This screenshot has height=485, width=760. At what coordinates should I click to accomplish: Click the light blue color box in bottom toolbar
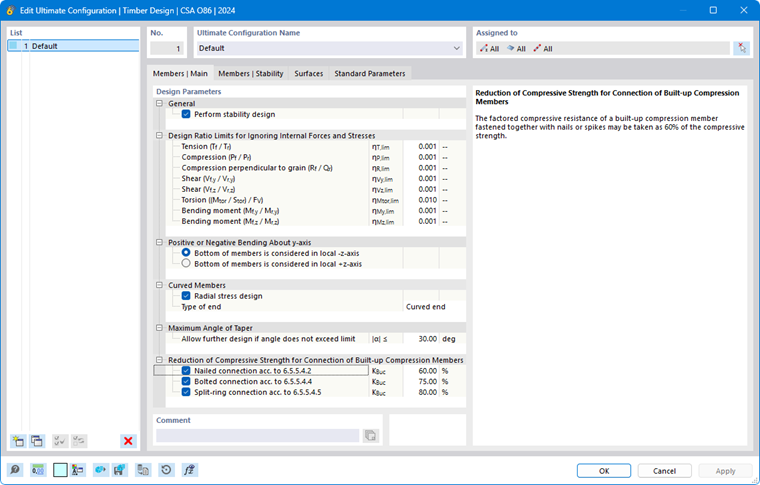pyautogui.click(x=60, y=470)
